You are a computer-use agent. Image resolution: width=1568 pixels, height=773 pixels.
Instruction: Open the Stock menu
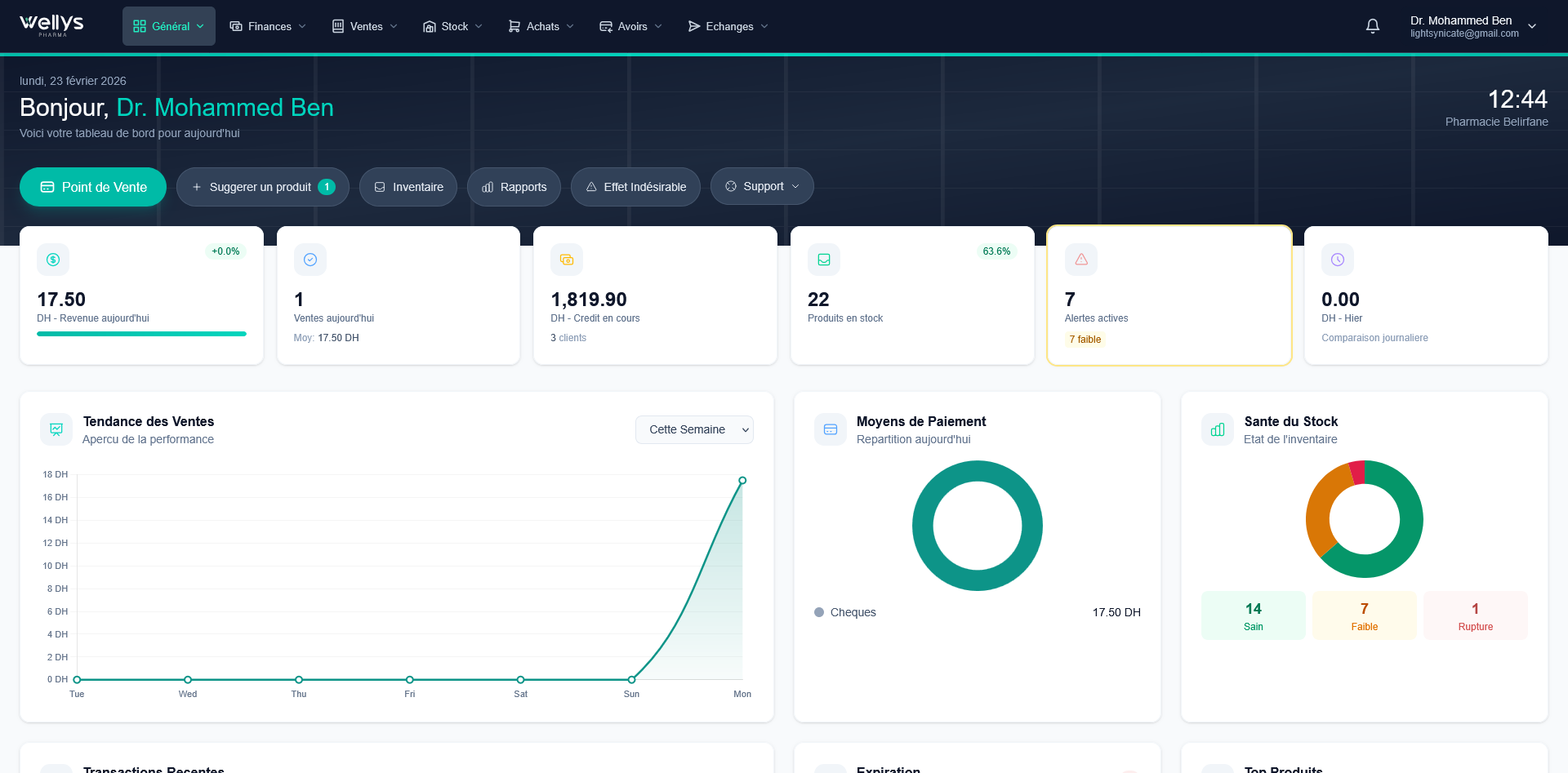click(452, 25)
